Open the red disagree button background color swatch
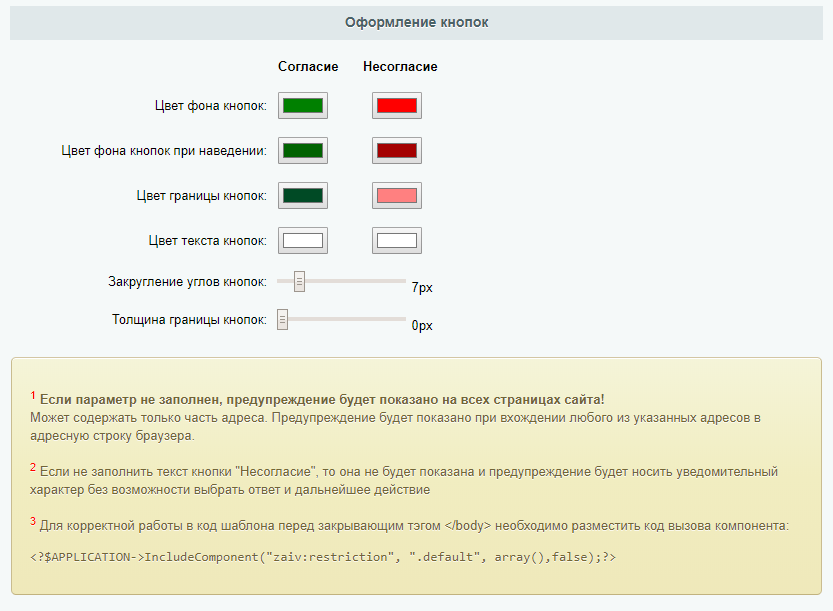Screen dimensions: 833x611 [x=396, y=105]
